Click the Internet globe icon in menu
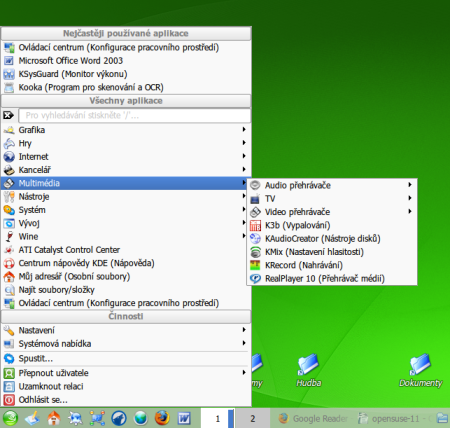 pyautogui.click(x=9, y=157)
